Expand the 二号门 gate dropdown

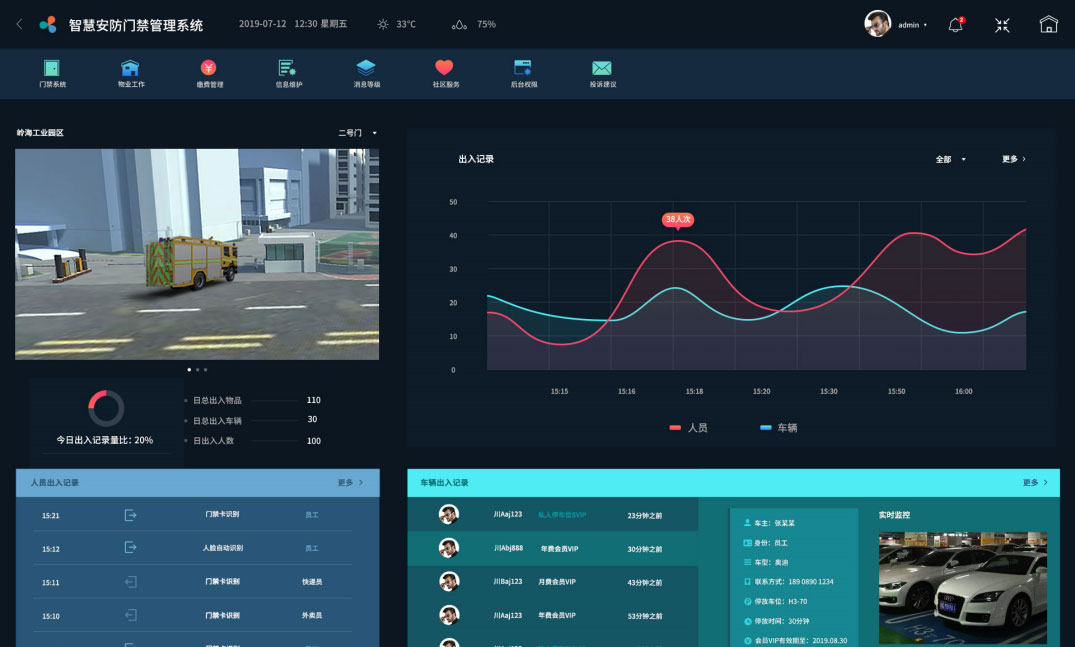coord(358,133)
